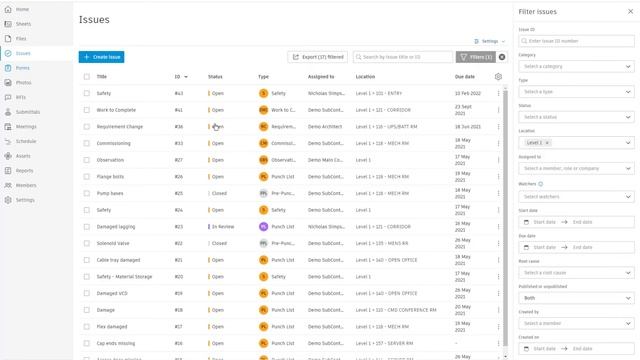Image resolution: width=640 pixels, height=360 pixels.
Task: Open Photos in the sidebar
Action: tap(23, 83)
